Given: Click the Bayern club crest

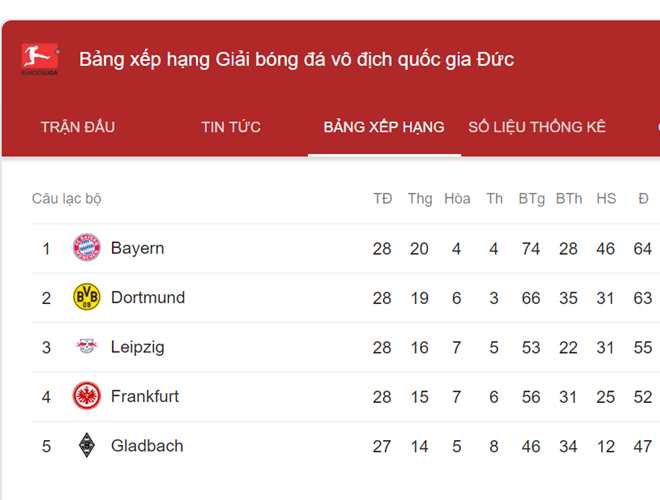Looking at the screenshot, I should tap(87, 248).
